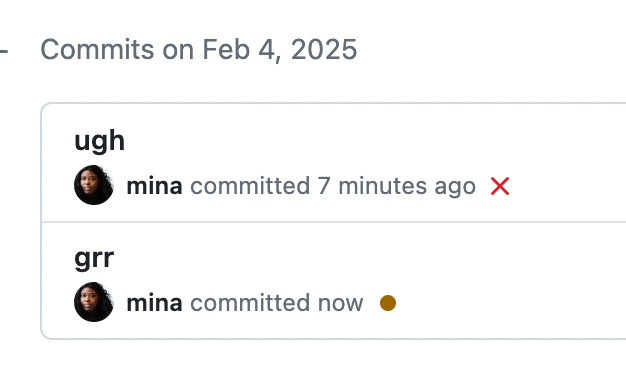This screenshot has width=626, height=392.
Task: View mina's profile from the ugh commit
Action: point(155,186)
